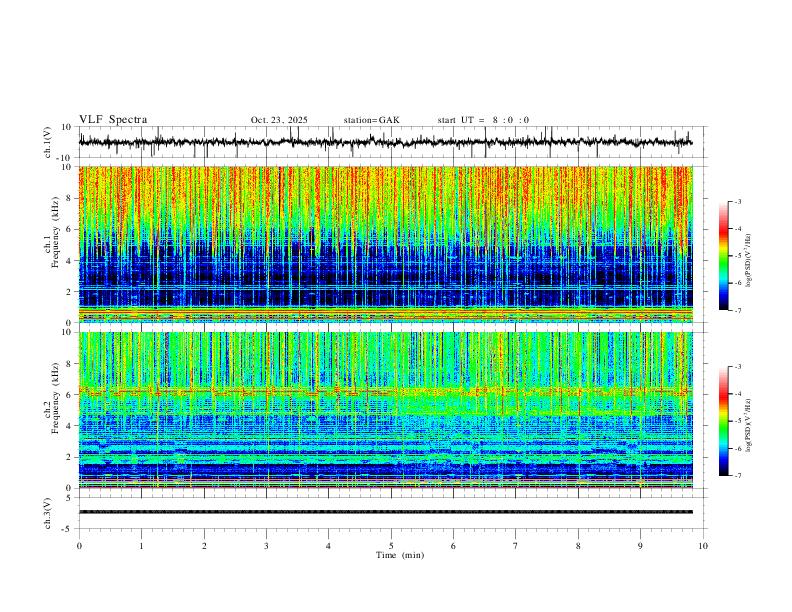The image size is (792, 612).
Task: Click the "Time (min)" axis label
Action: [400, 555]
